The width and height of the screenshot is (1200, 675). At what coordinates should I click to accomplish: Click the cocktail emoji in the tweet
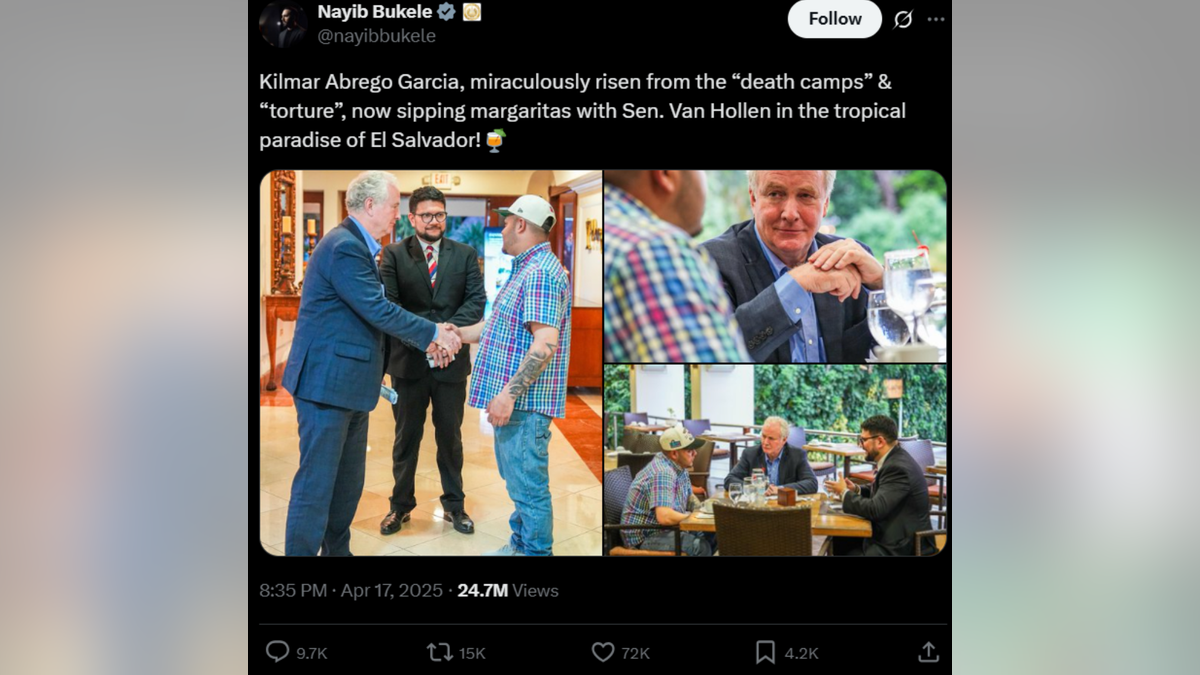click(x=495, y=140)
